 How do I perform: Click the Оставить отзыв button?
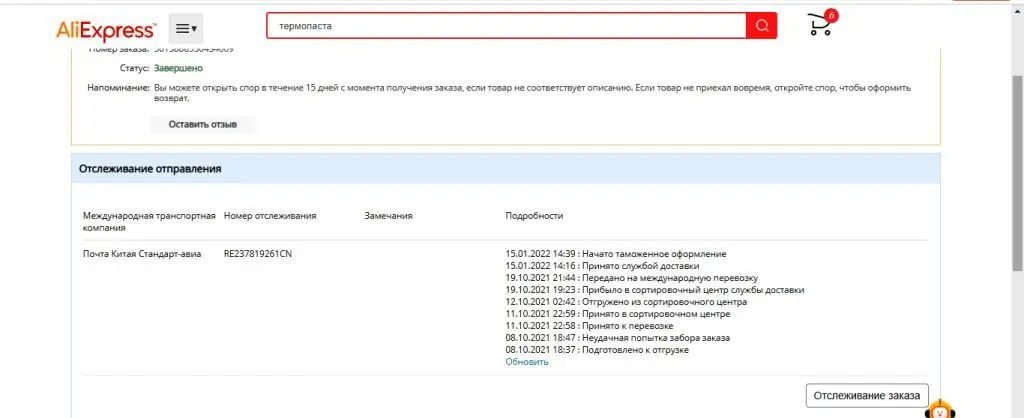point(202,124)
